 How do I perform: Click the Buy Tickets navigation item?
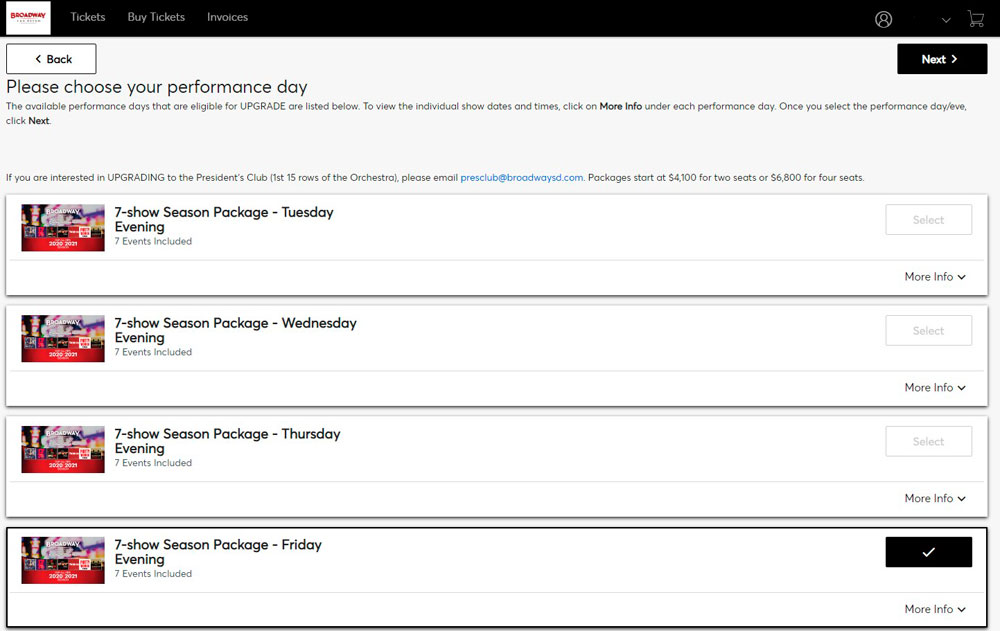coord(156,17)
